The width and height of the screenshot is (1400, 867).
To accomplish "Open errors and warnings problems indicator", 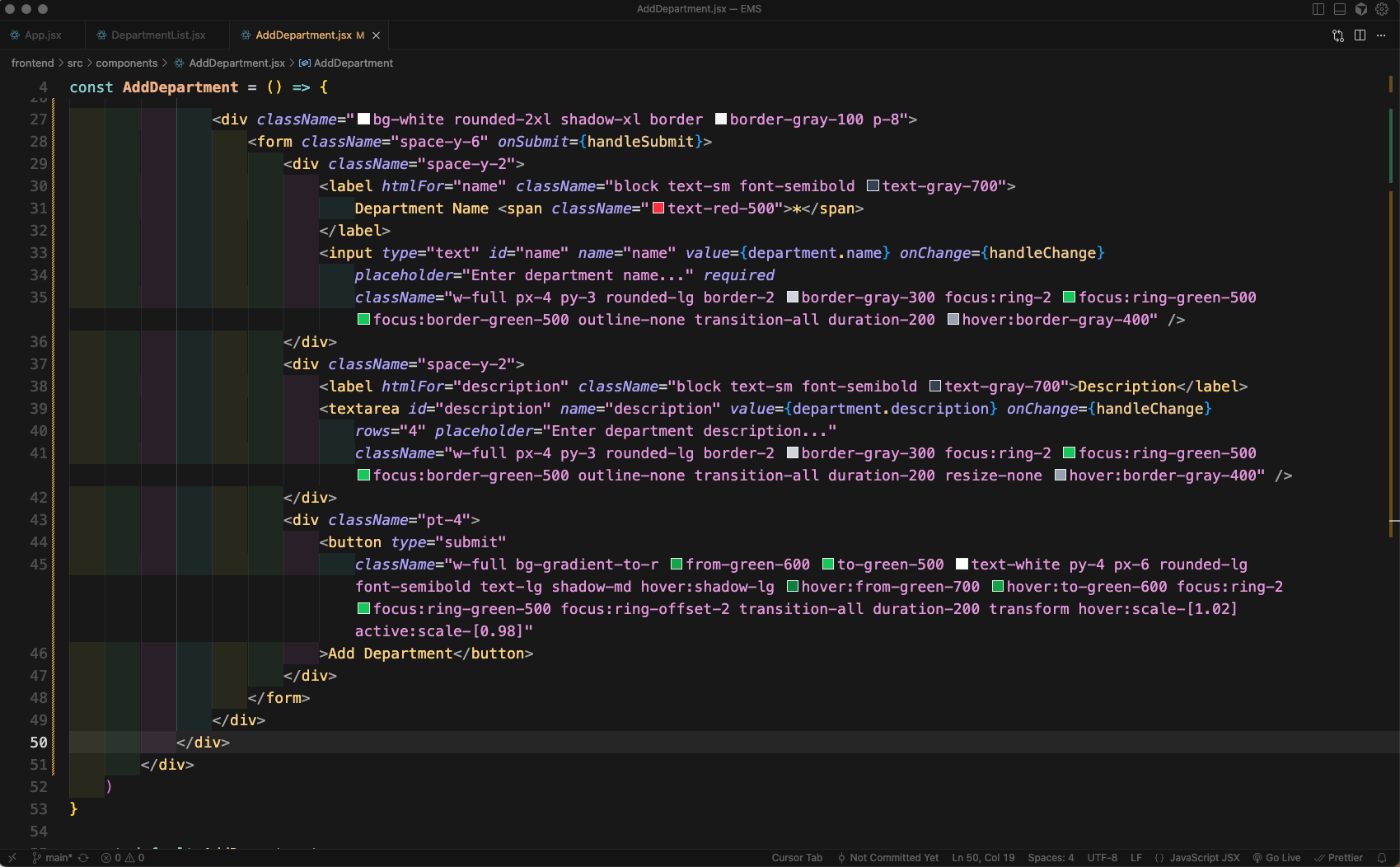I will tap(123, 858).
